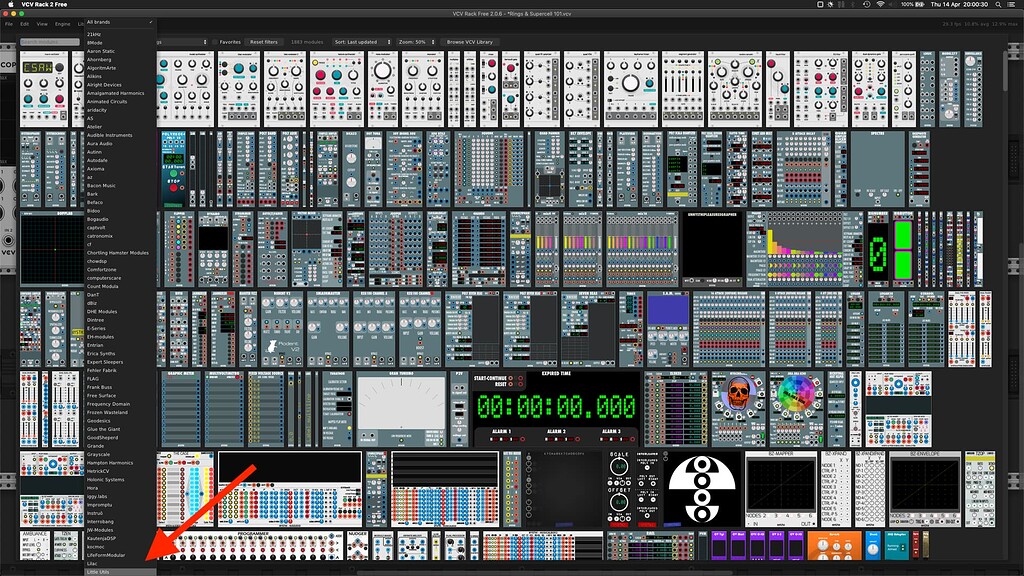Screen dimensions: 1024x576
Task: Select the rainbow color wheel module
Action: [797, 395]
